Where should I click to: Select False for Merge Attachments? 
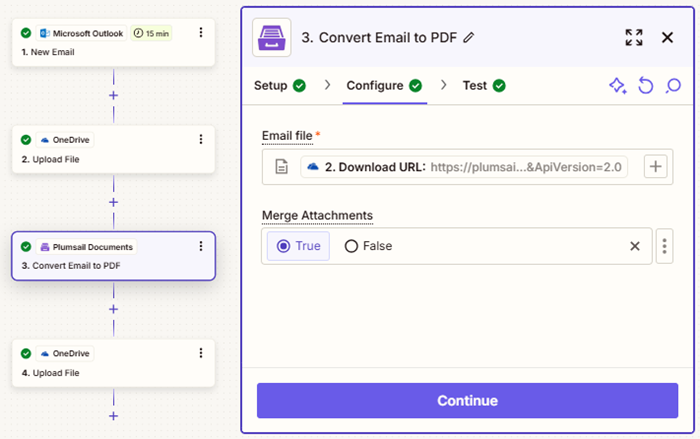(x=368, y=246)
